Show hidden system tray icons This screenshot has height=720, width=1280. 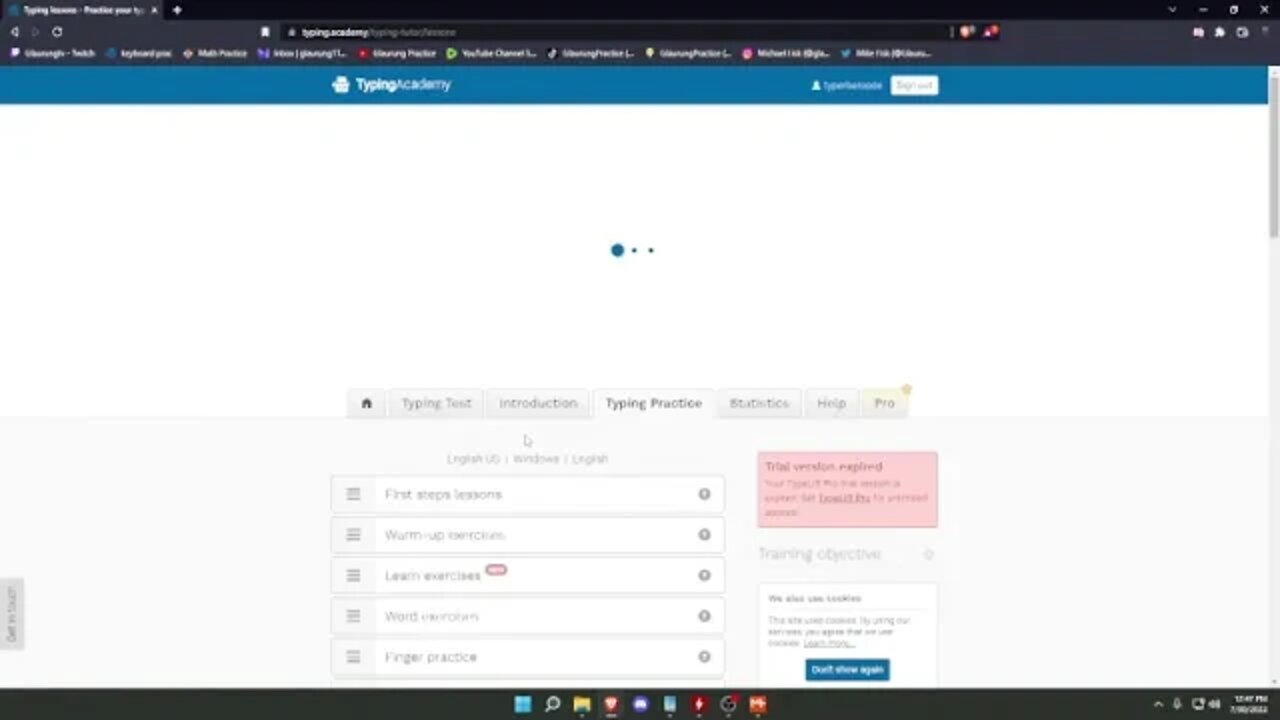1158,704
